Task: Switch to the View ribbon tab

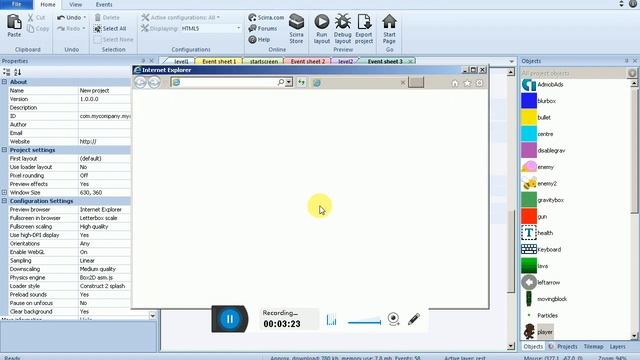Action: coord(76,4)
